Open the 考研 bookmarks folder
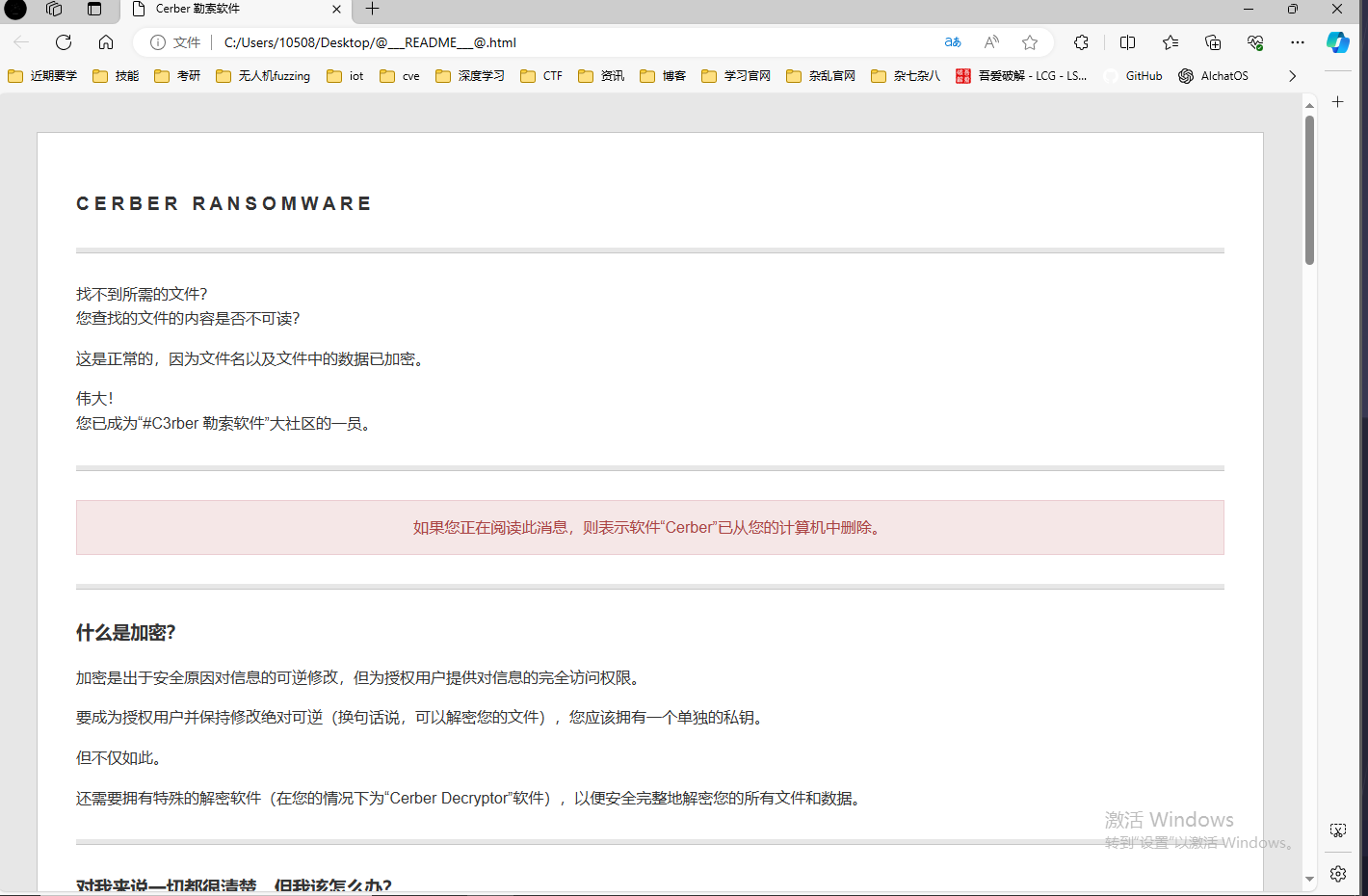The width and height of the screenshot is (1368, 896). point(177,76)
